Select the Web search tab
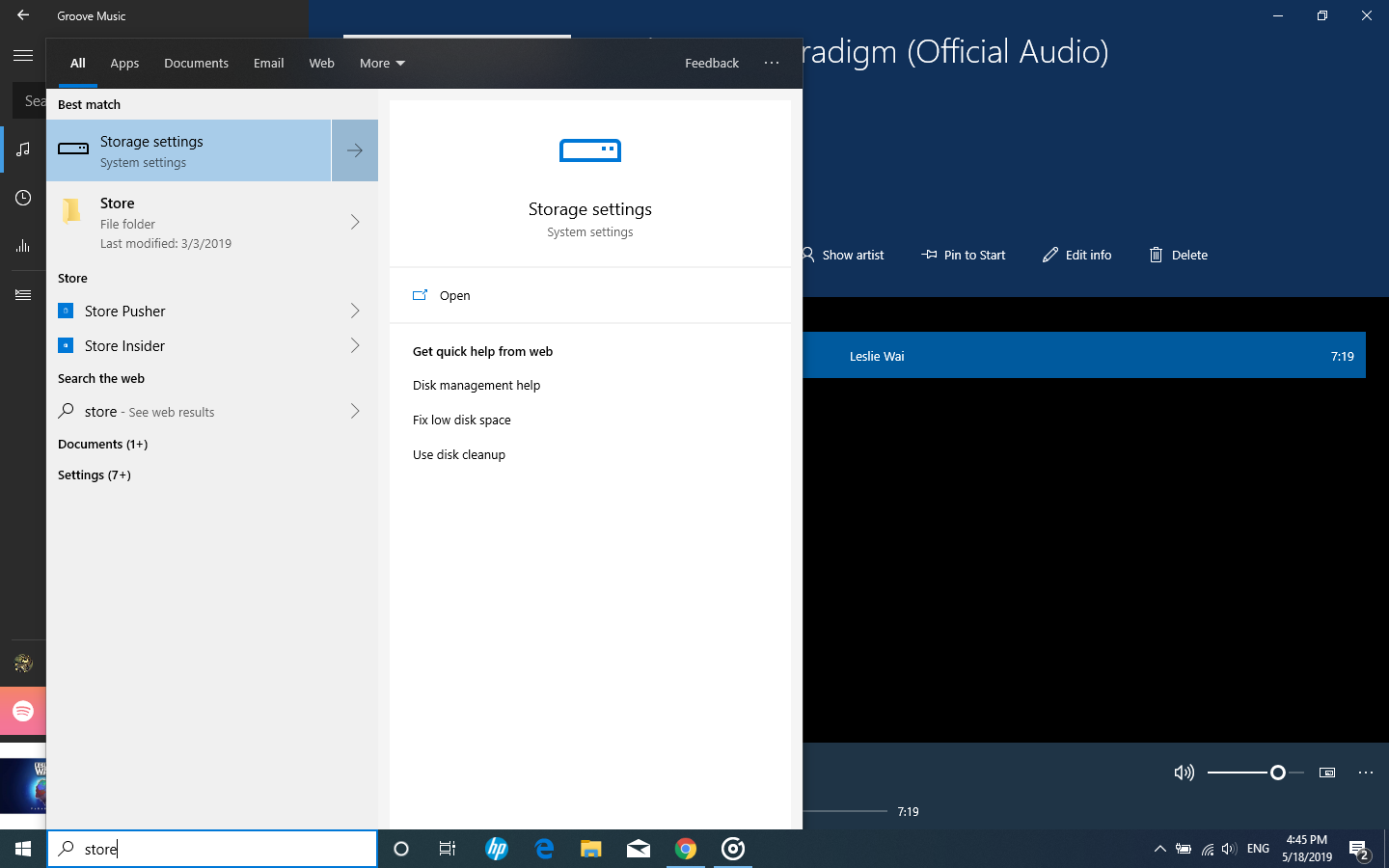 coord(321,64)
